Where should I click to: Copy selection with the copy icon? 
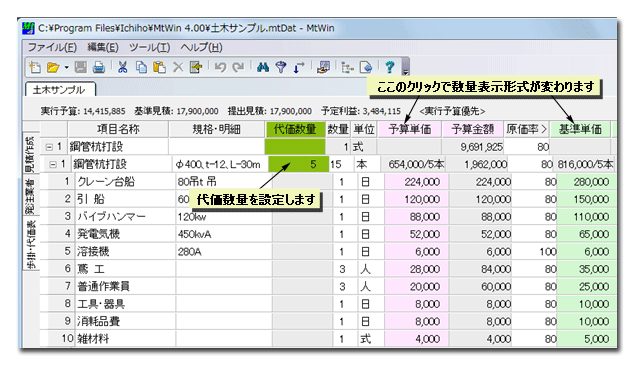coord(141,67)
